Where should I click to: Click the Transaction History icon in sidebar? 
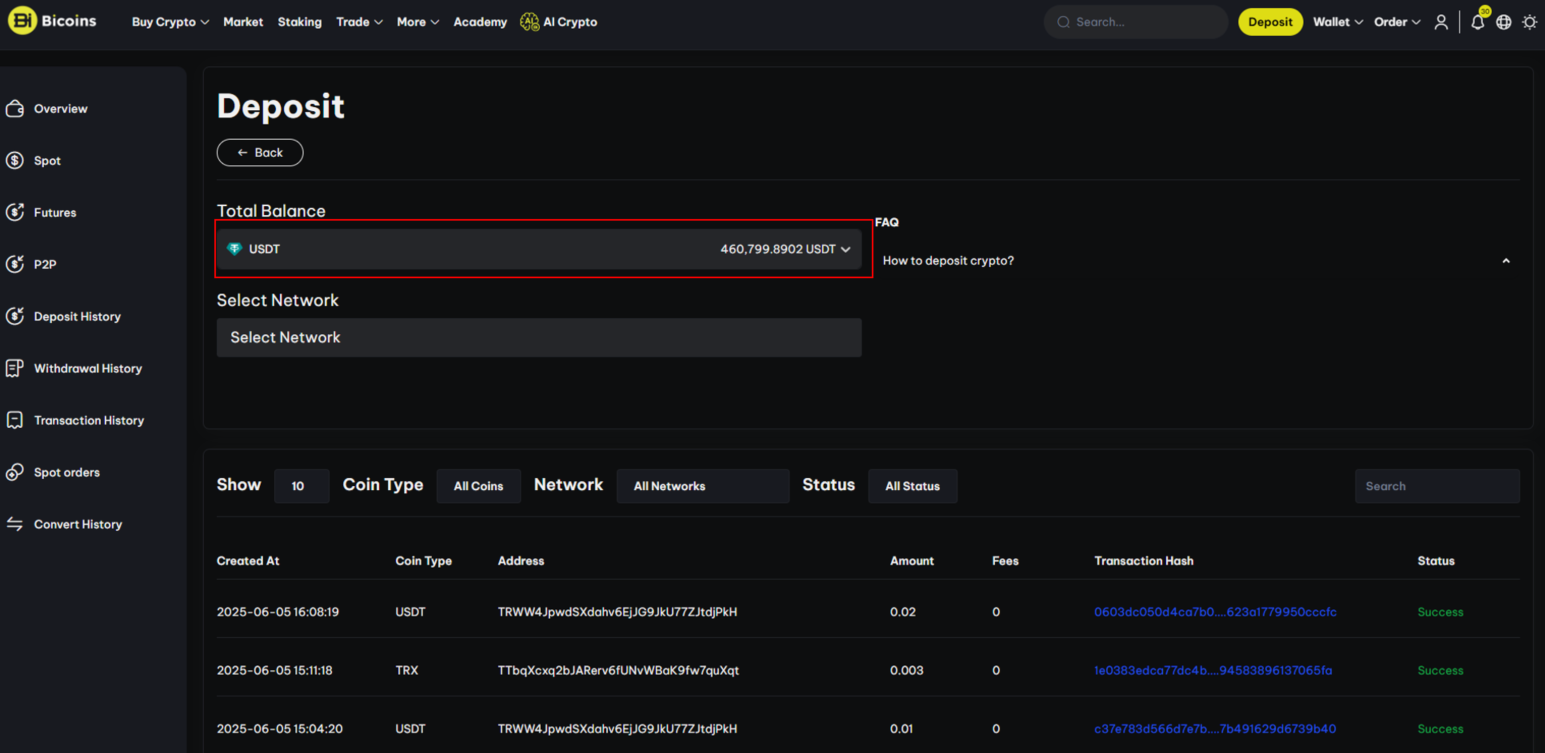click(x=15, y=420)
